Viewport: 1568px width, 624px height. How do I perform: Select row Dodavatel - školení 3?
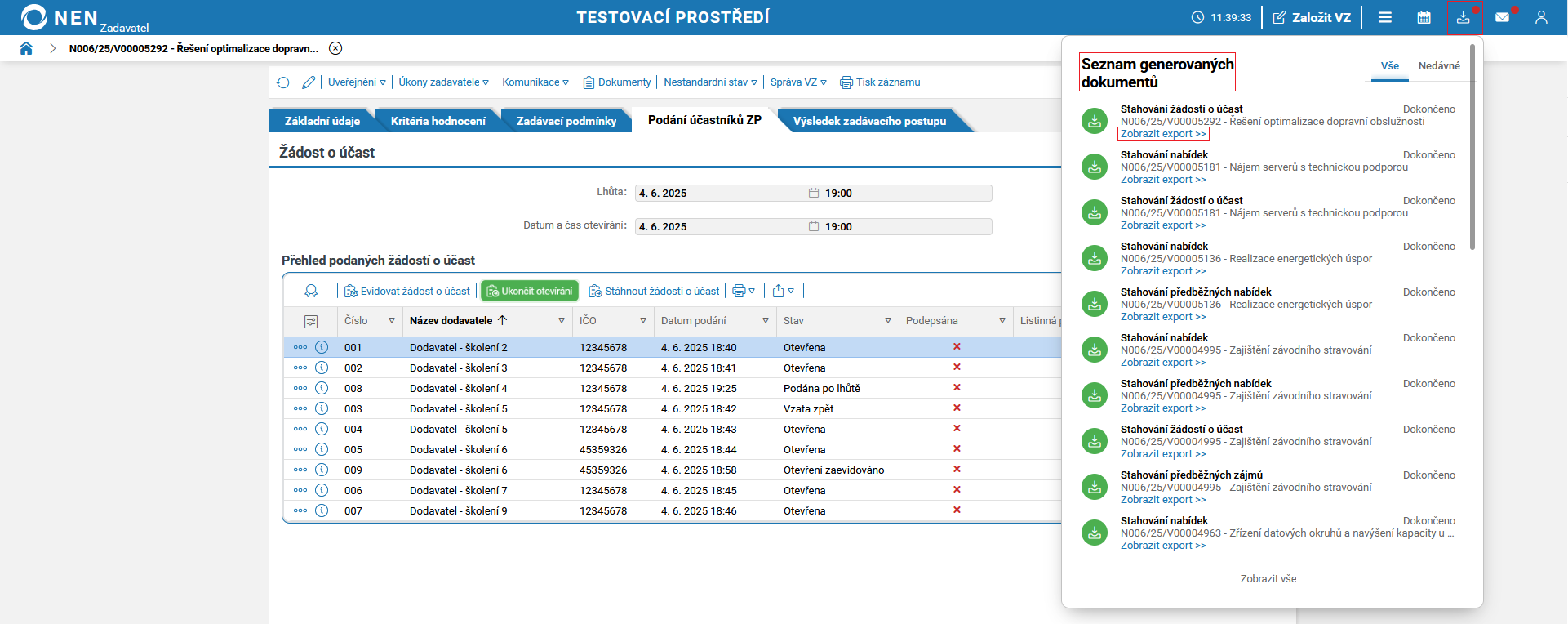pos(672,368)
